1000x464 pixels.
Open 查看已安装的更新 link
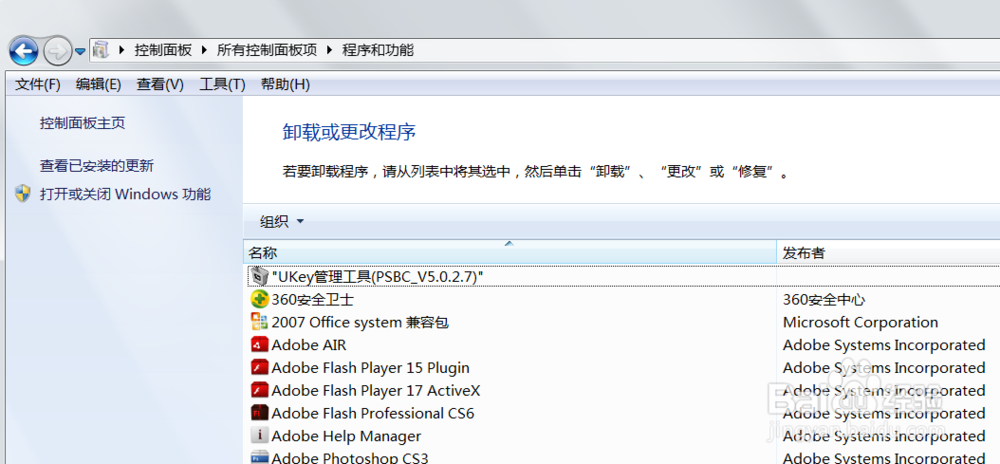pos(97,166)
